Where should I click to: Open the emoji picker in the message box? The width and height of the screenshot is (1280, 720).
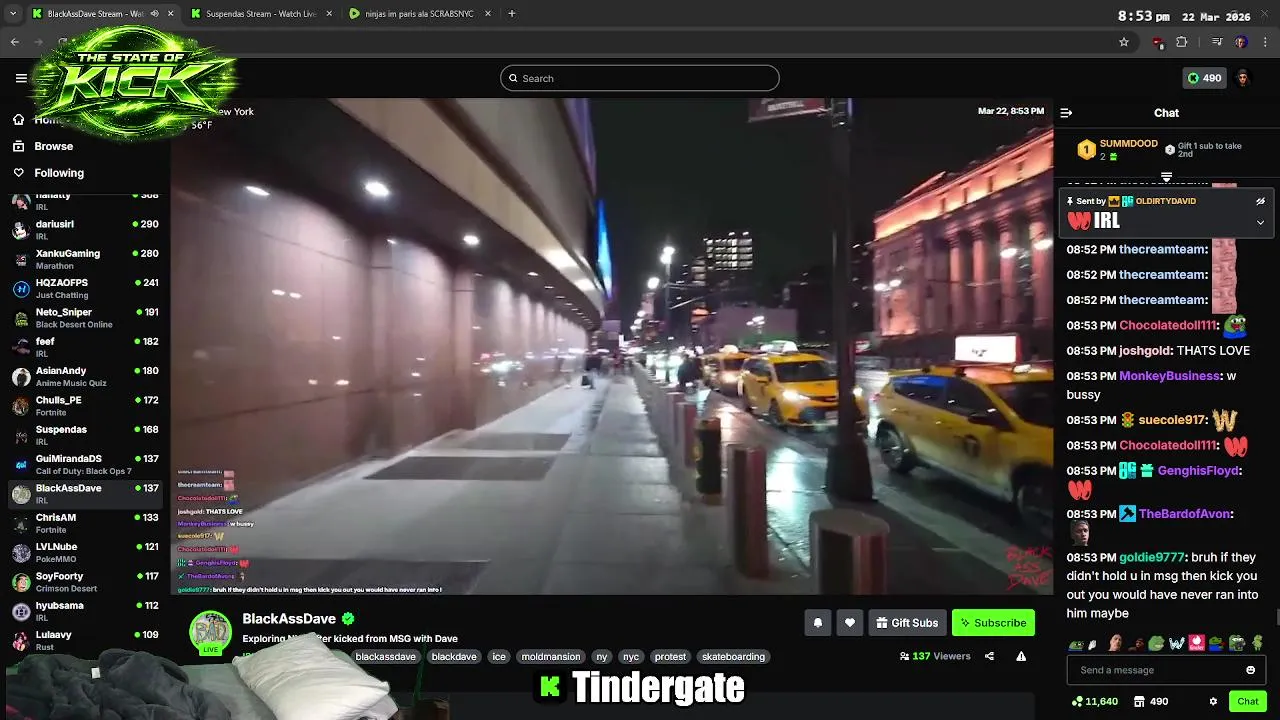[x=1250, y=670]
